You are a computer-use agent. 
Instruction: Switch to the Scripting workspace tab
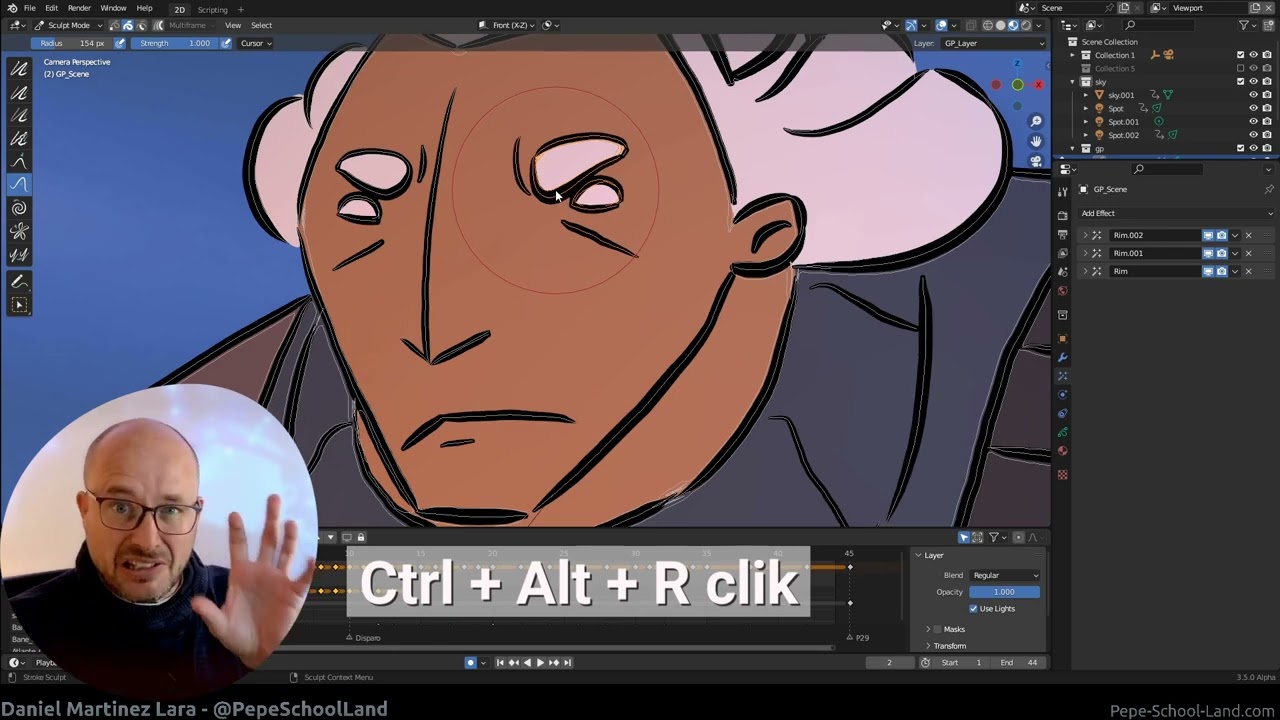point(212,9)
